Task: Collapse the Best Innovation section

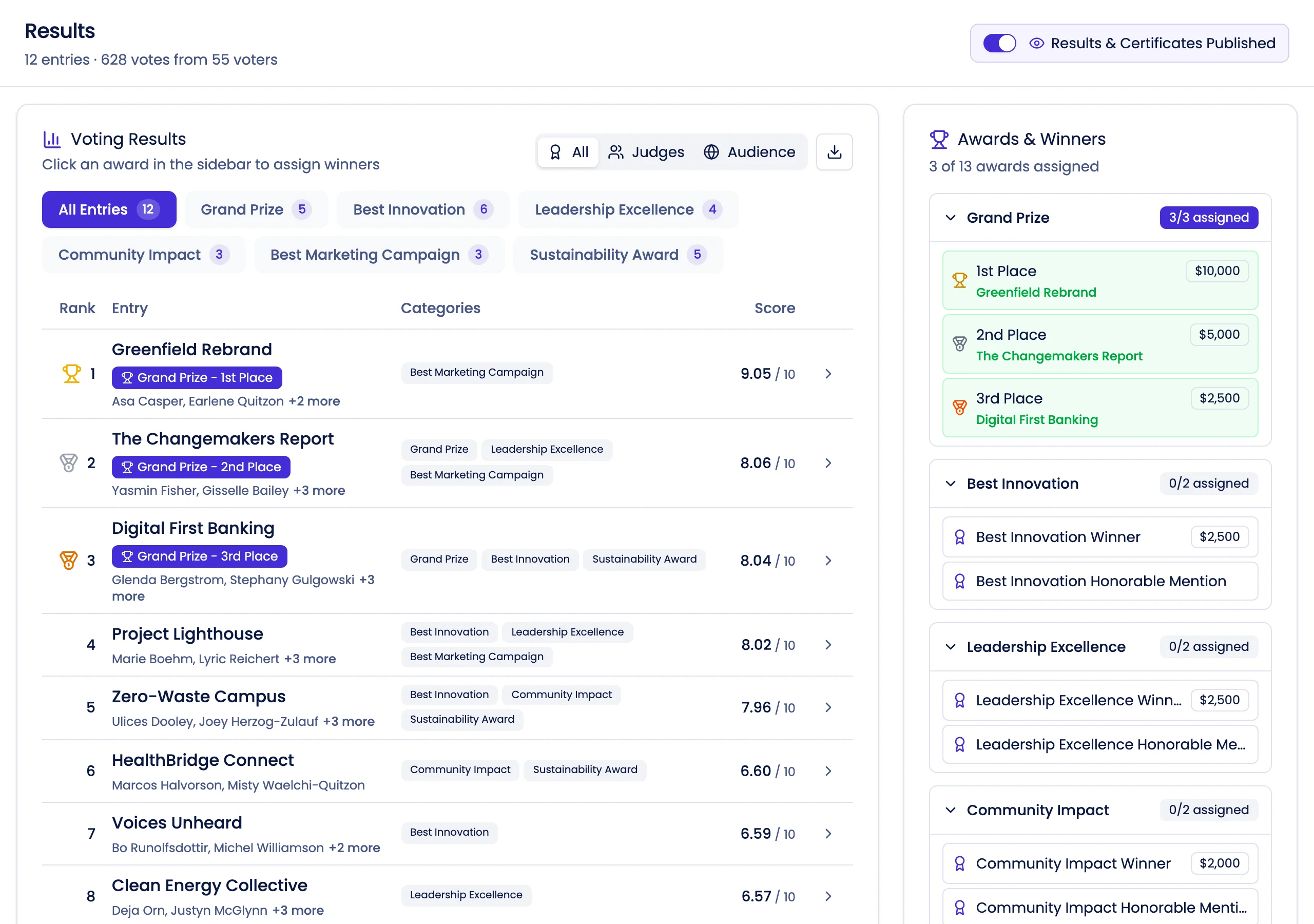Action: click(x=950, y=483)
